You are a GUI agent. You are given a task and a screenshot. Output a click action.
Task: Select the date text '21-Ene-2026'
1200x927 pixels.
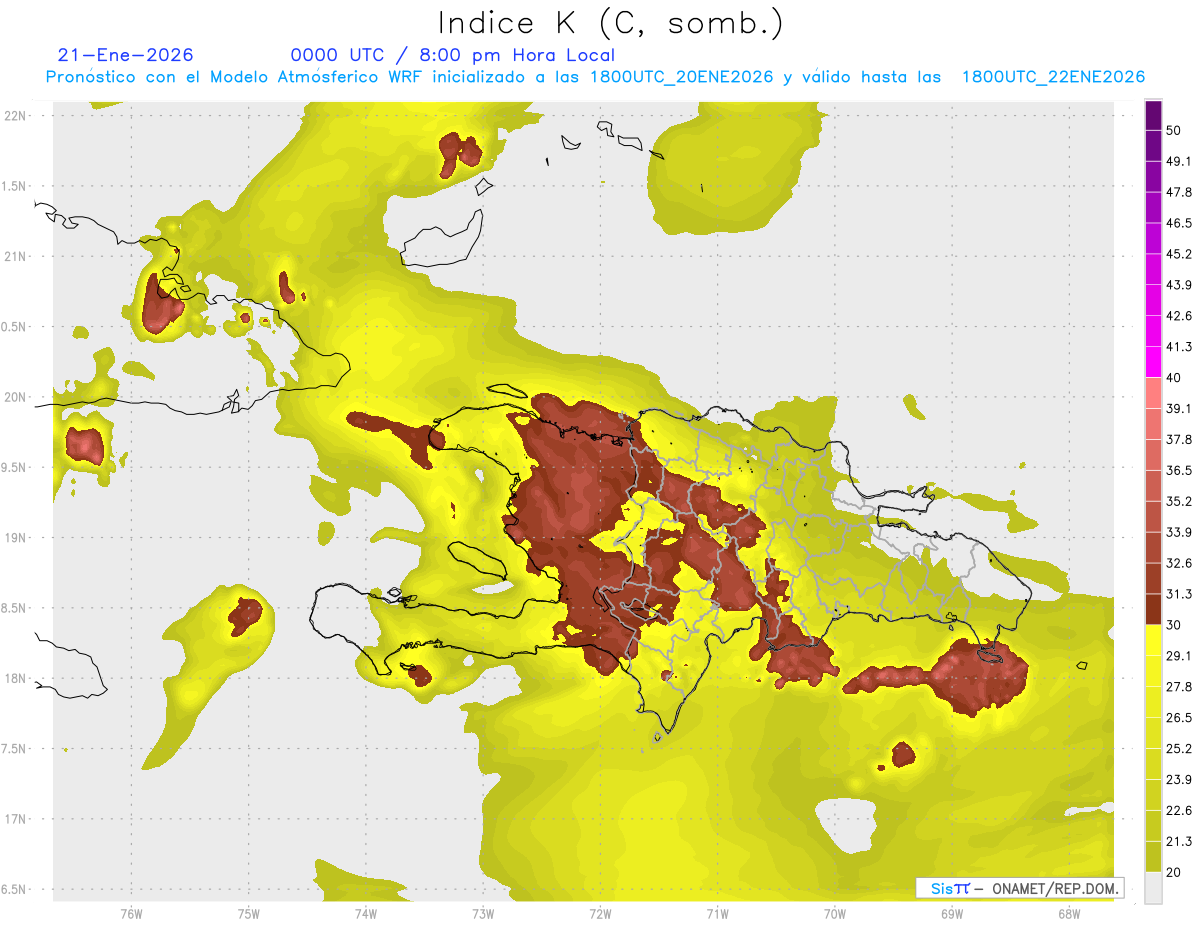click(126, 55)
